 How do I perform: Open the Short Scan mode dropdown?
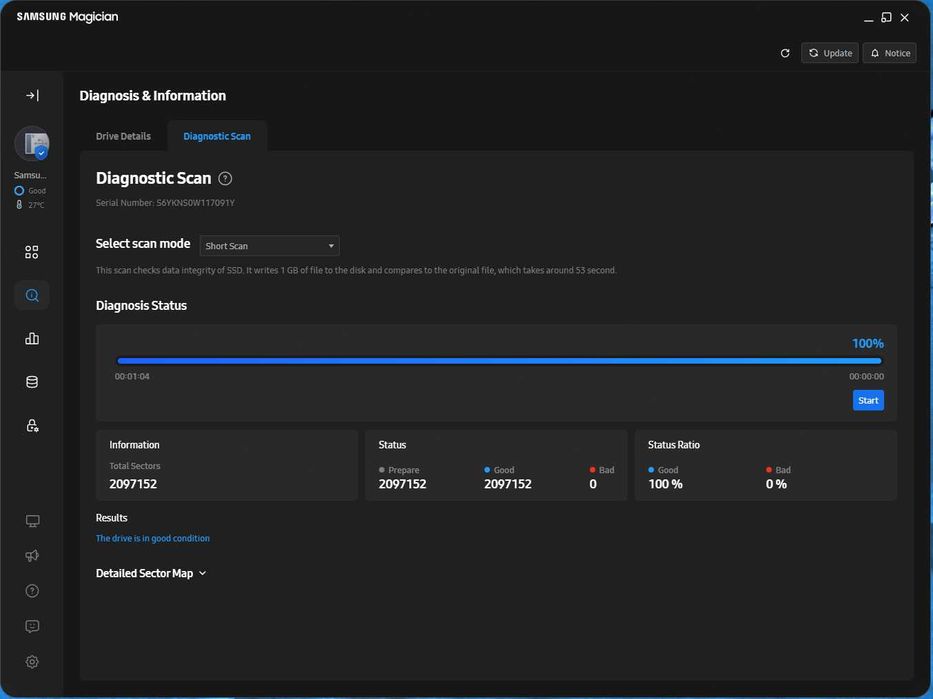[269, 246]
